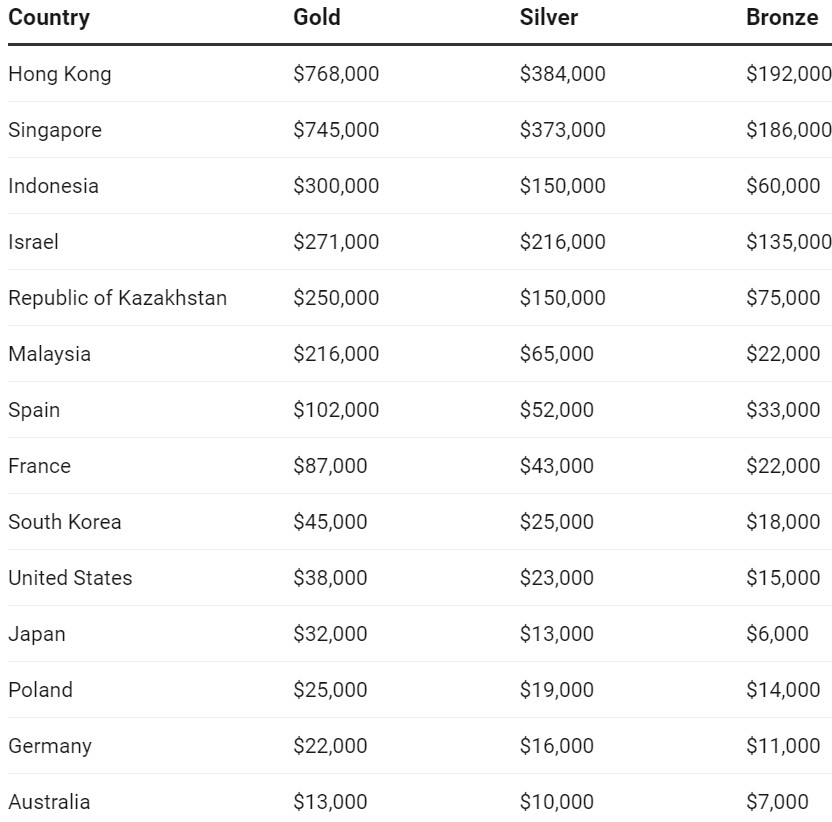
Task: Select Malaysia gold value $216,000
Action: 336,354
